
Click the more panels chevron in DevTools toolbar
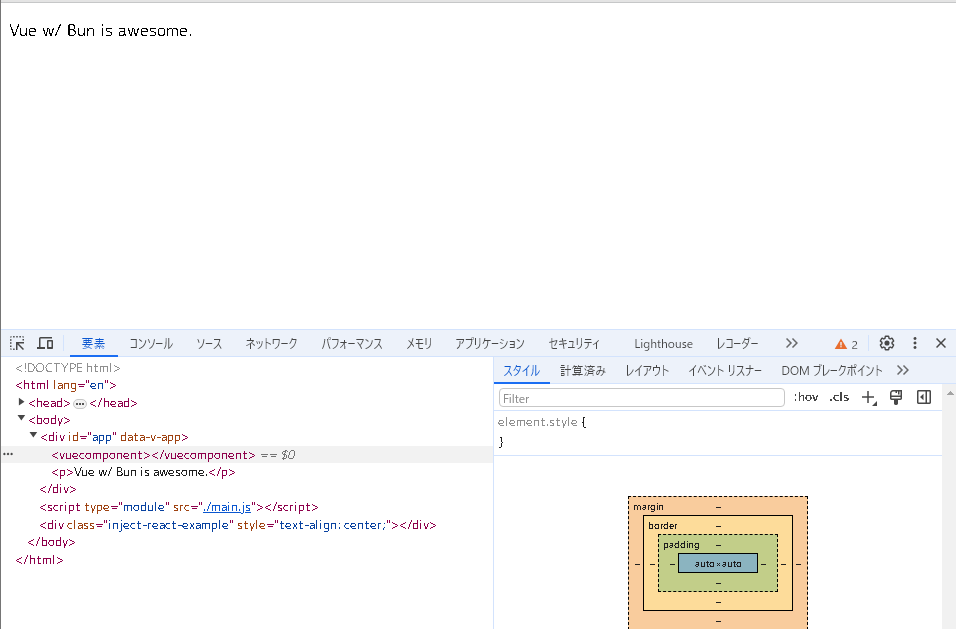pyautogui.click(x=791, y=343)
